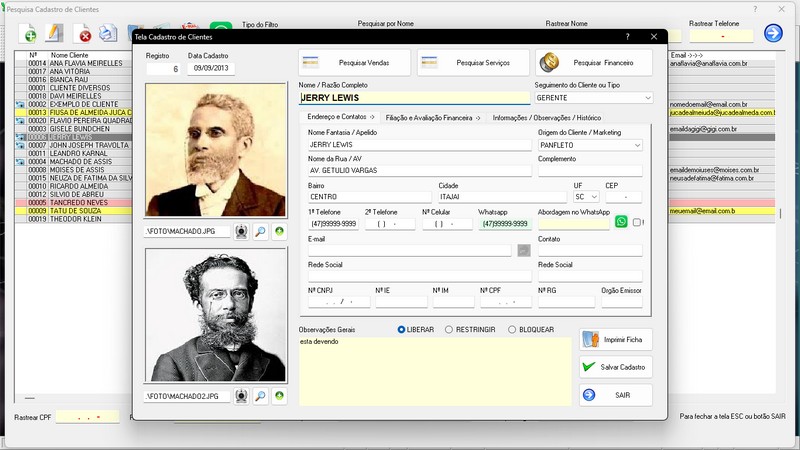Click the green add photo icon beside MACHADO.JPG

[x=279, y=232]
